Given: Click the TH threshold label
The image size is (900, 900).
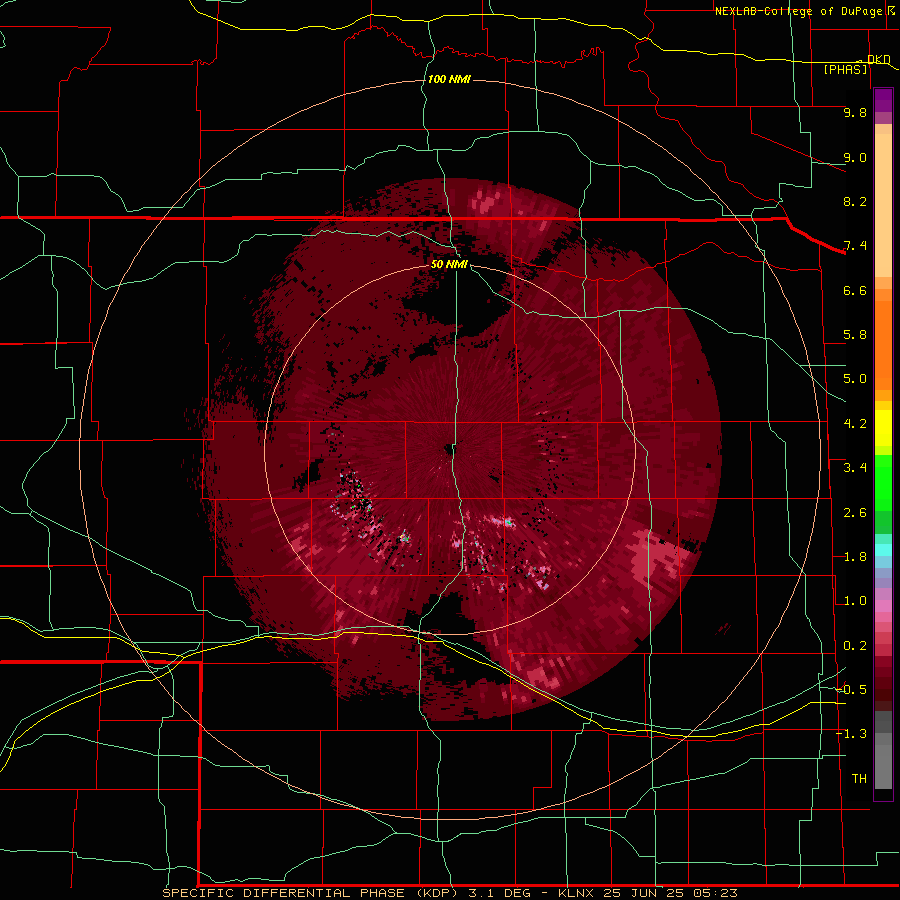Looking at the screenshot, I should [859, 779].
